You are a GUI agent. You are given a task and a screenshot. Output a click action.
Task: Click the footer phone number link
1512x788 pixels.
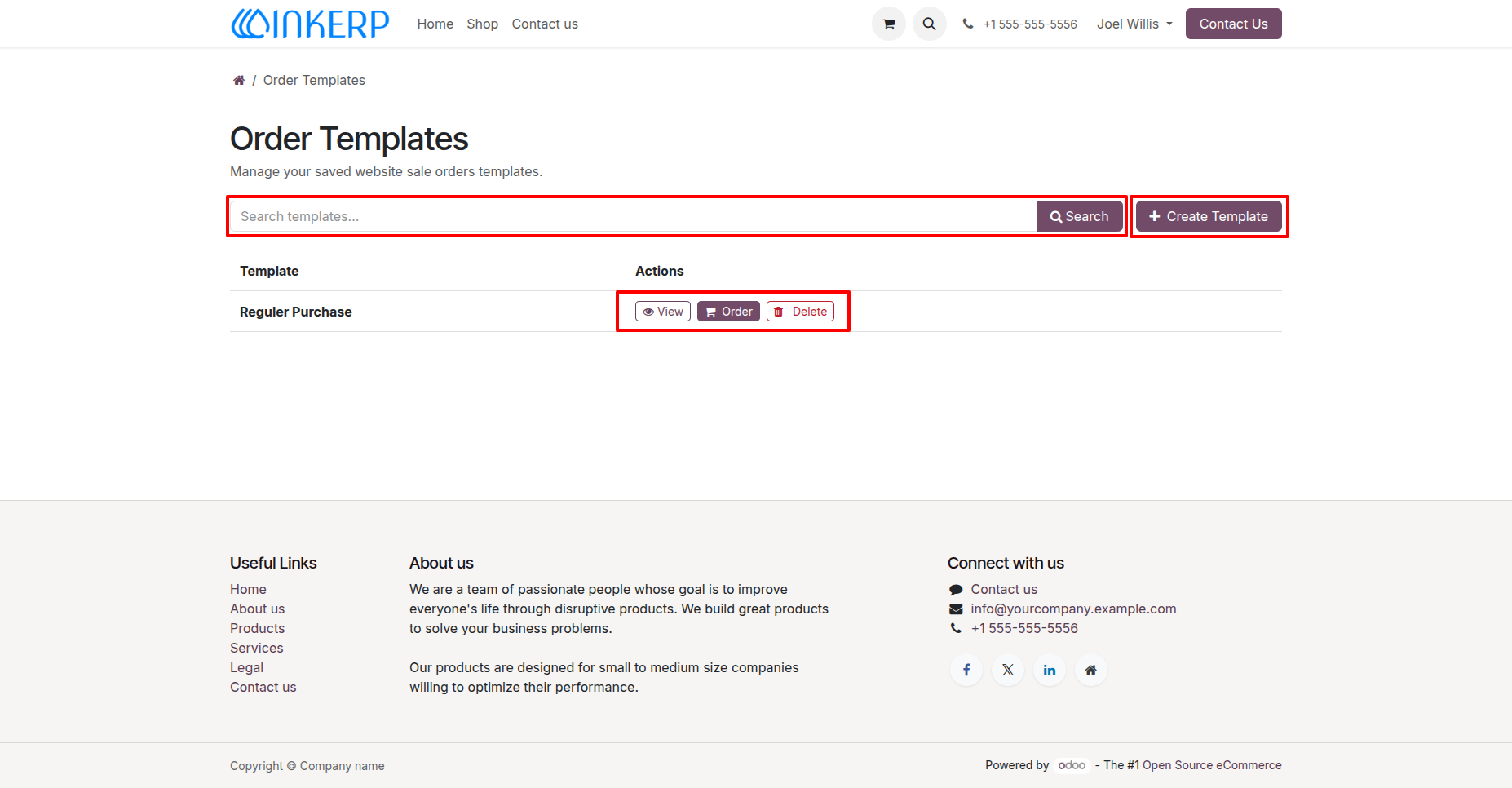pos(1024,628)
